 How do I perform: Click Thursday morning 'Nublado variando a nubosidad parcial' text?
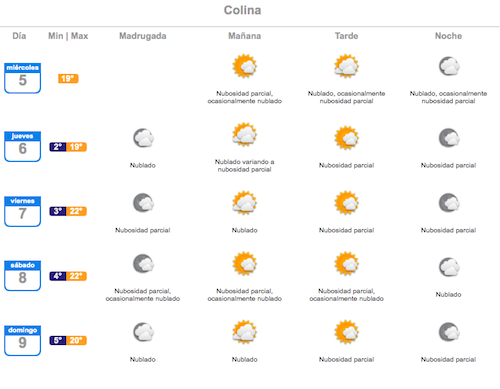[244, 166]
